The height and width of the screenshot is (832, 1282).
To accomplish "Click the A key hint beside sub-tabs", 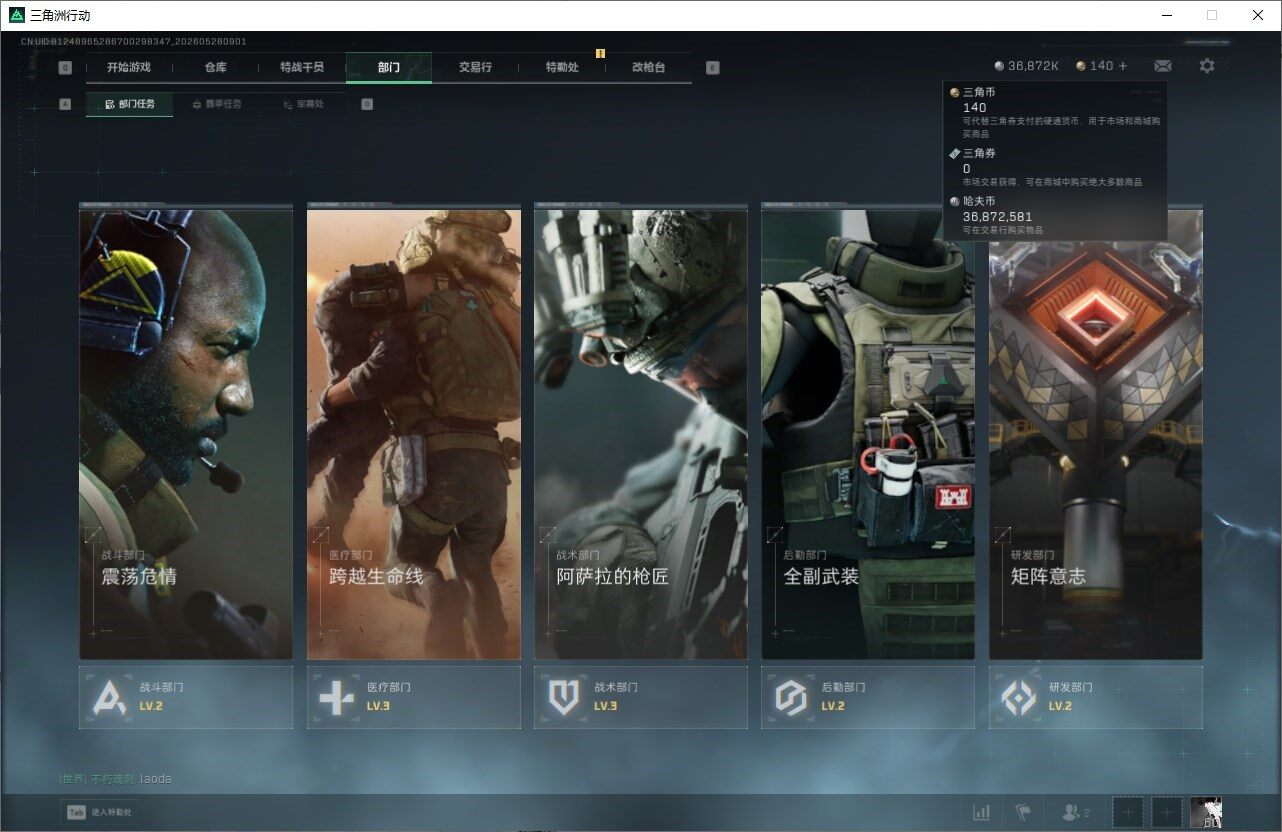I will (65, 104).
